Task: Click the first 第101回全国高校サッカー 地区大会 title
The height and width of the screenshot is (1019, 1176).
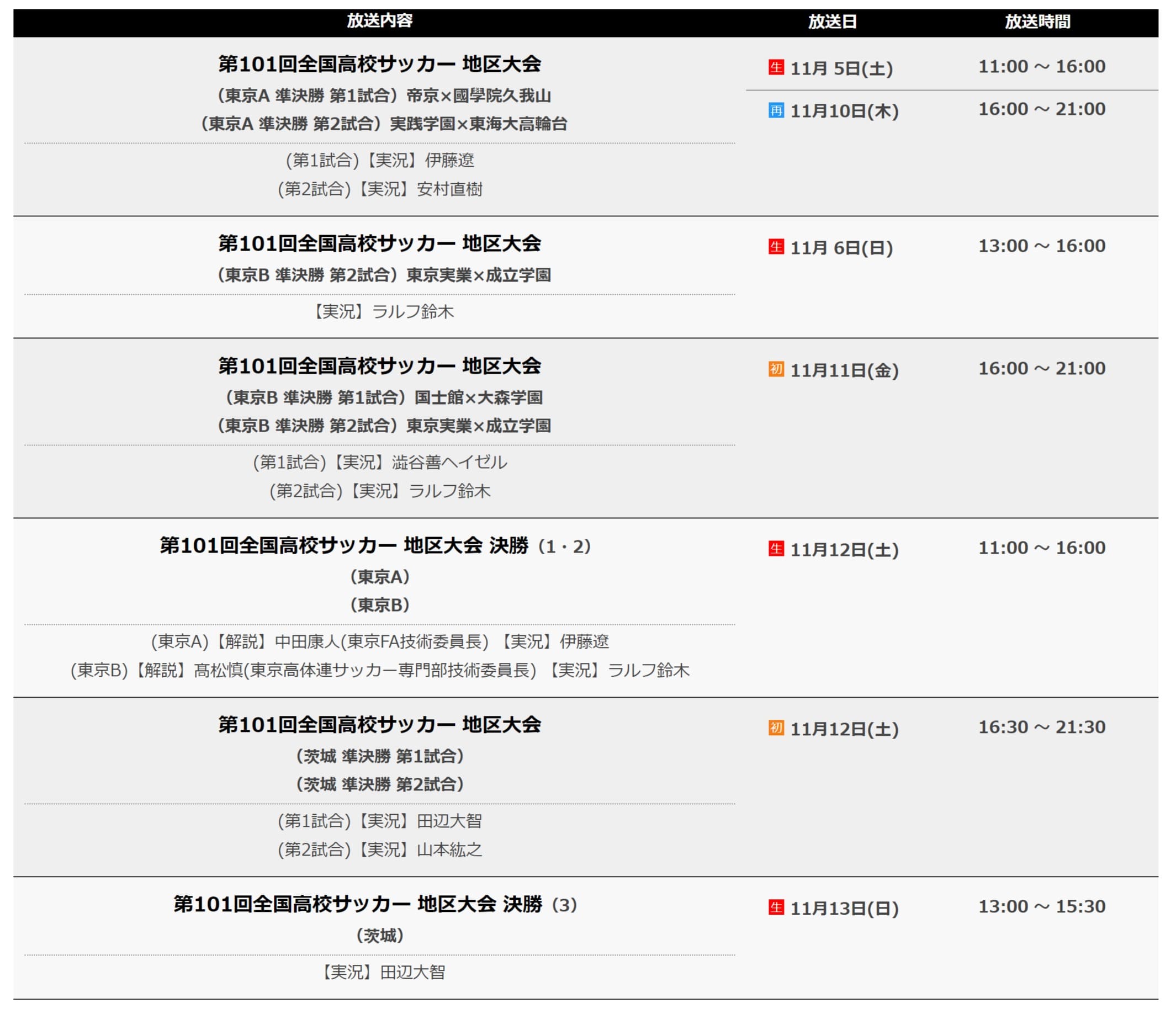Action: pos(379,64)
